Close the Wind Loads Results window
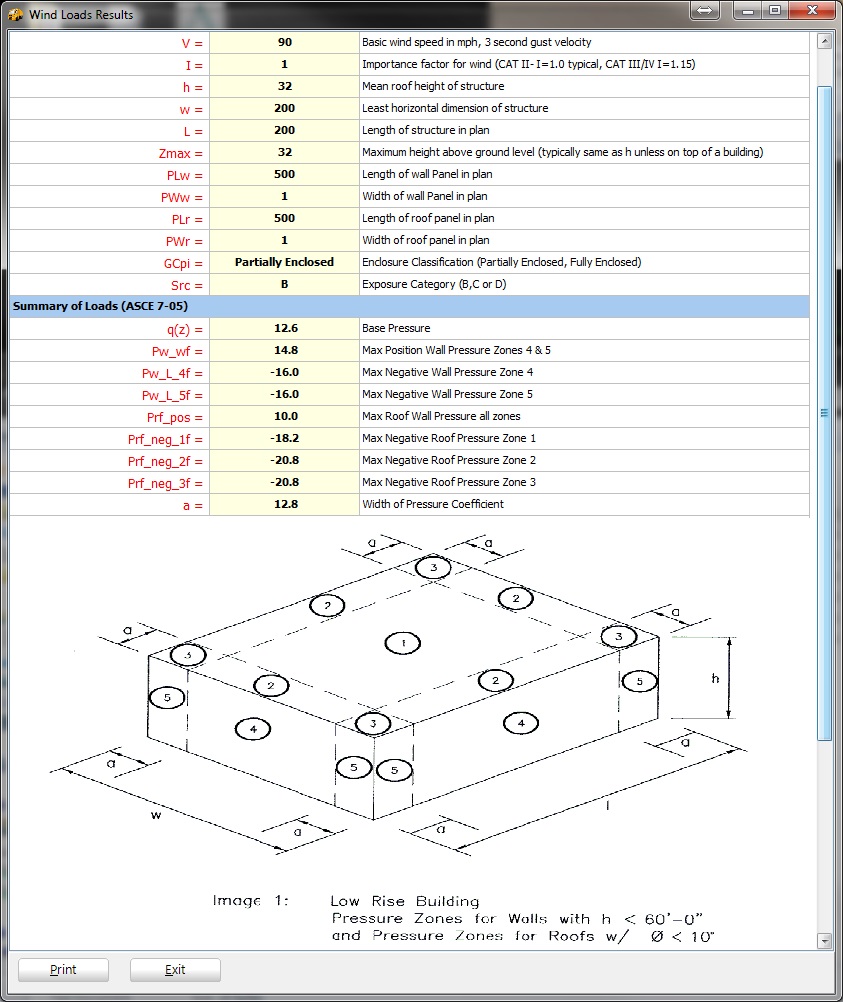This screenshot has height=1002, width=843. (x=811, y=11)
